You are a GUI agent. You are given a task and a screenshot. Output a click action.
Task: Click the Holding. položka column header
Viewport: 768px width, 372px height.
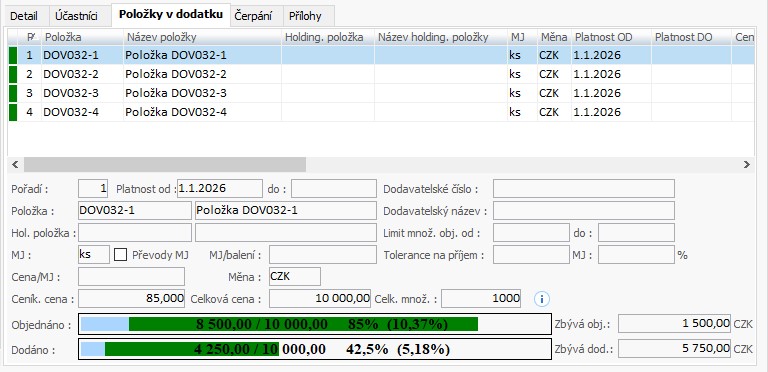tap(328, 37)
